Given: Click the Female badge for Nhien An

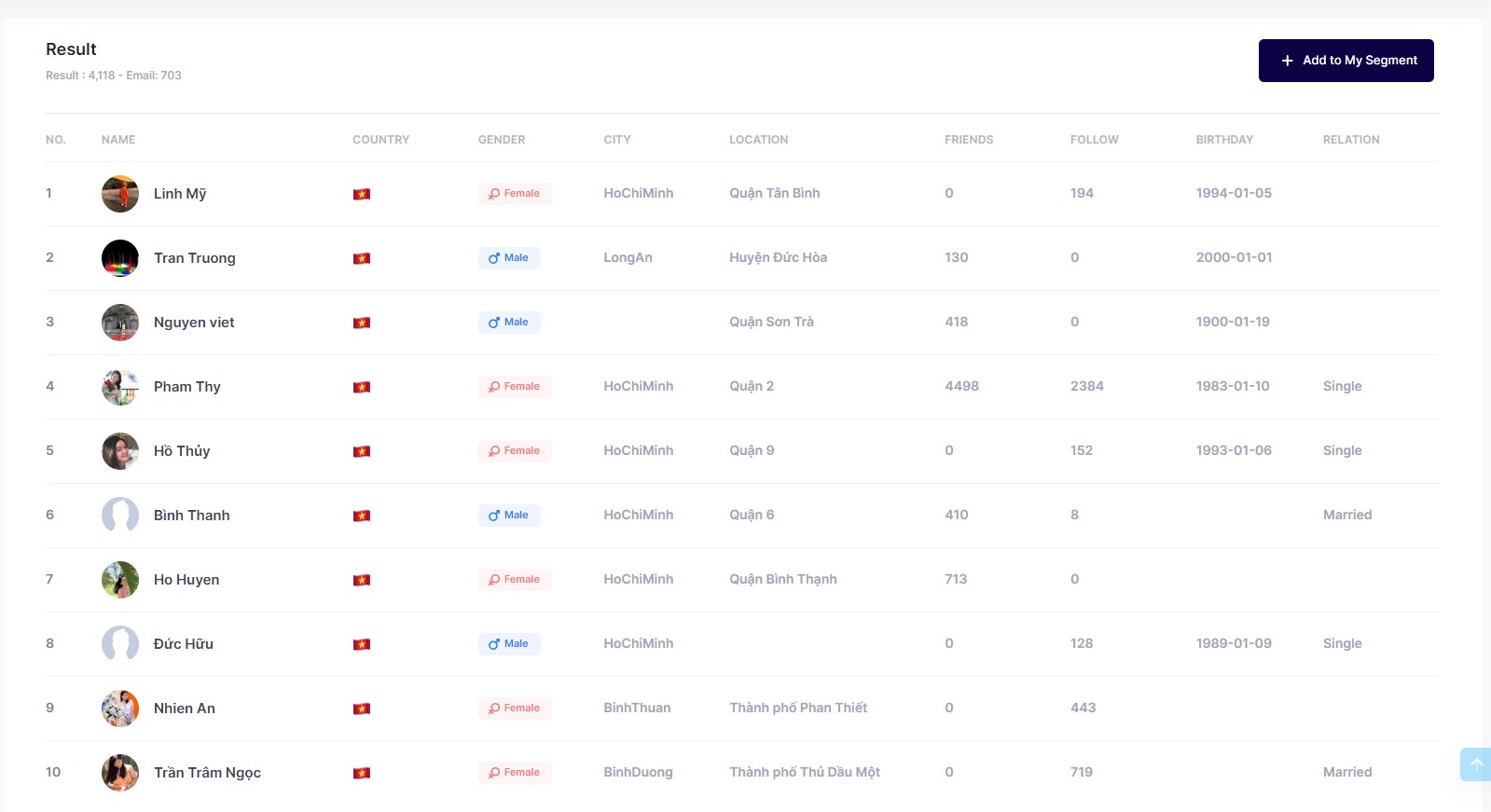Looking at the screenshot, I should (x=515, y=709).
